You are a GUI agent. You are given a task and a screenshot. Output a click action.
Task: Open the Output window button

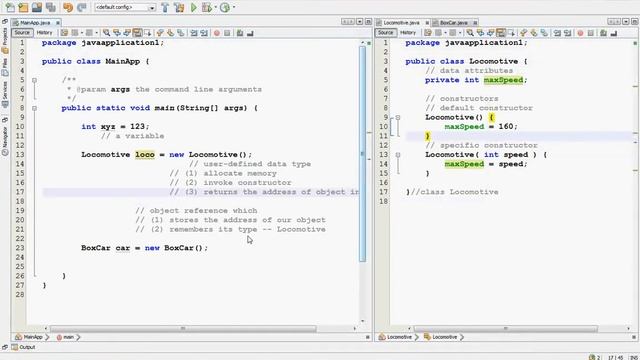click(24, 347)
